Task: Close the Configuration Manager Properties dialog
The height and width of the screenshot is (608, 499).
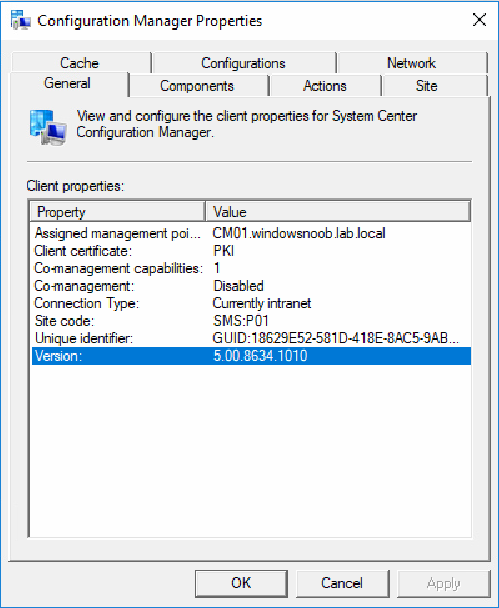Action: coord(479,19)
